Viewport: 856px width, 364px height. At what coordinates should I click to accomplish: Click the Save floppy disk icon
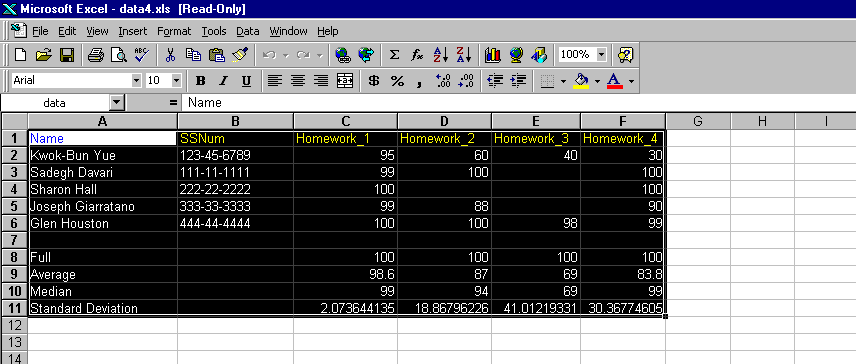point(67,55)
